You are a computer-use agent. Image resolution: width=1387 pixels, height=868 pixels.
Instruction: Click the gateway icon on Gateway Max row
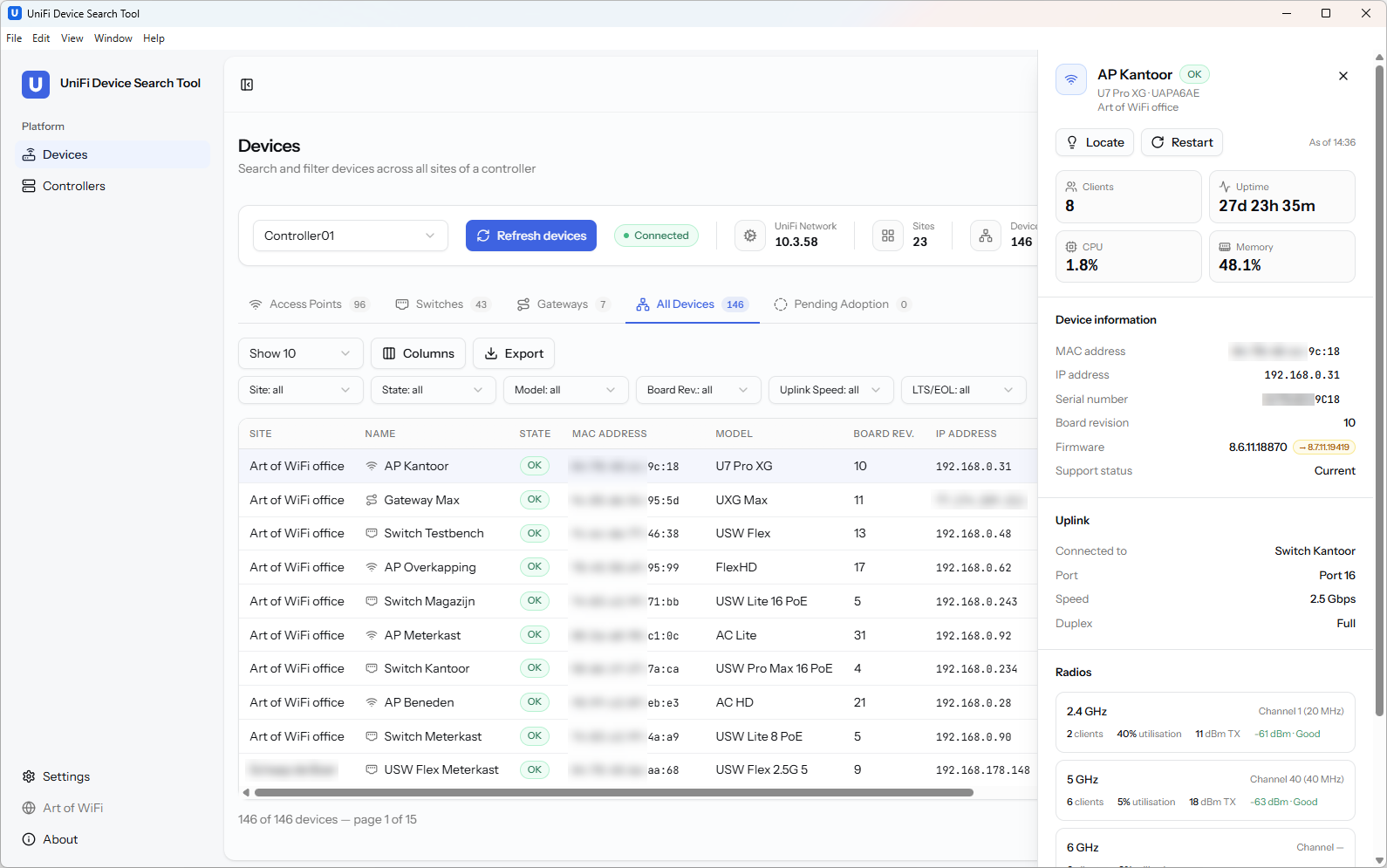pyautogui.click(x=372, y=500)
